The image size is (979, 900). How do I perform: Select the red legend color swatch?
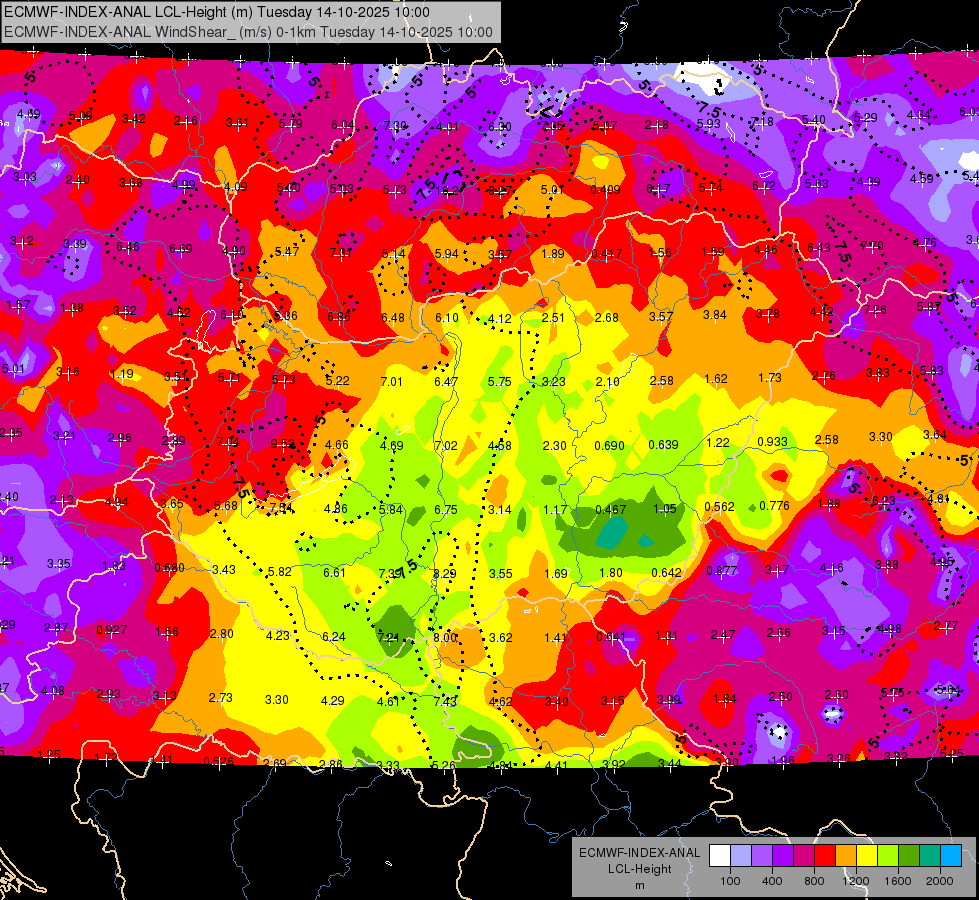pos(825,856)
